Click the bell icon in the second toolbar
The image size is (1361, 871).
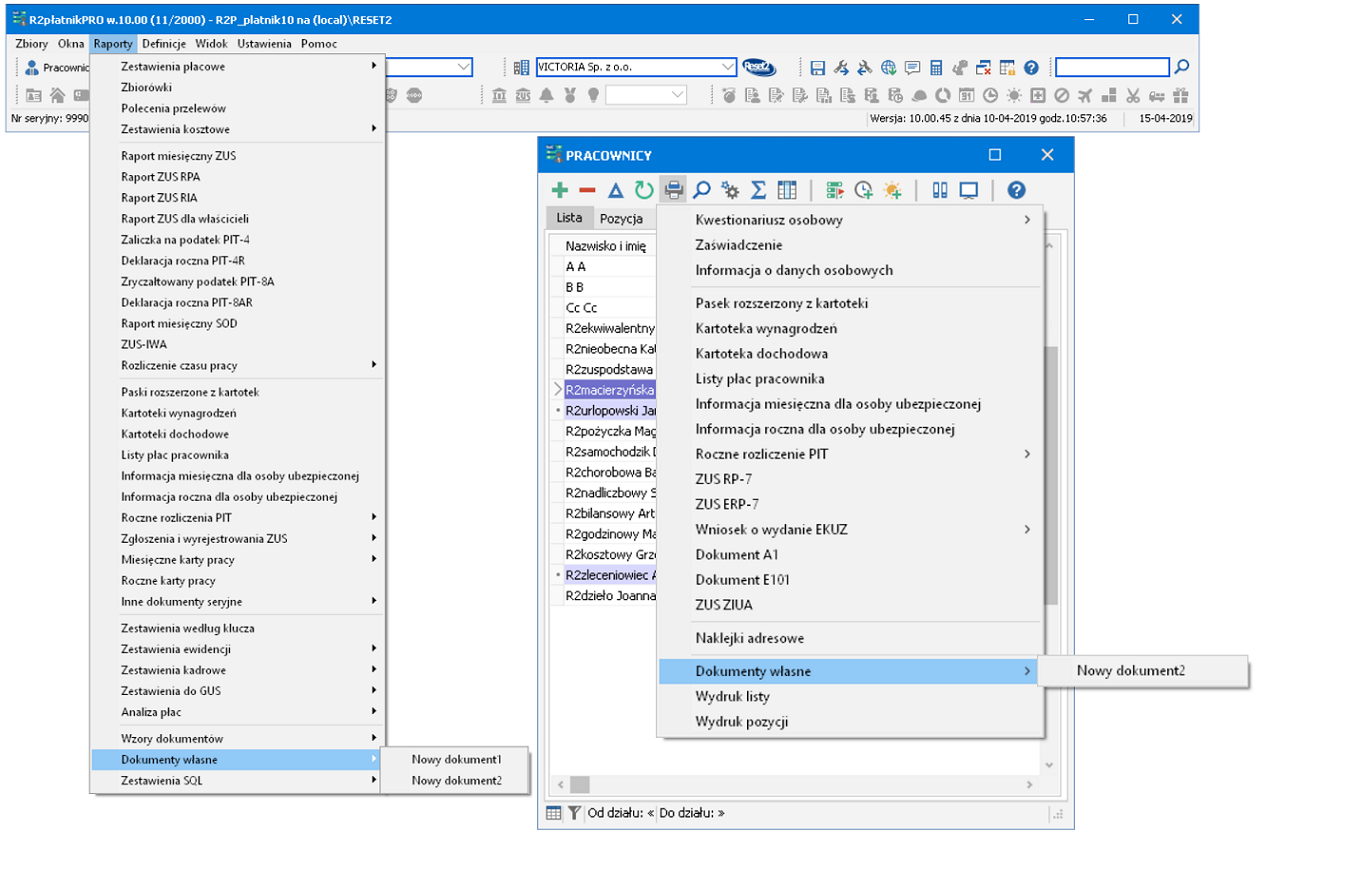(546, 95)
